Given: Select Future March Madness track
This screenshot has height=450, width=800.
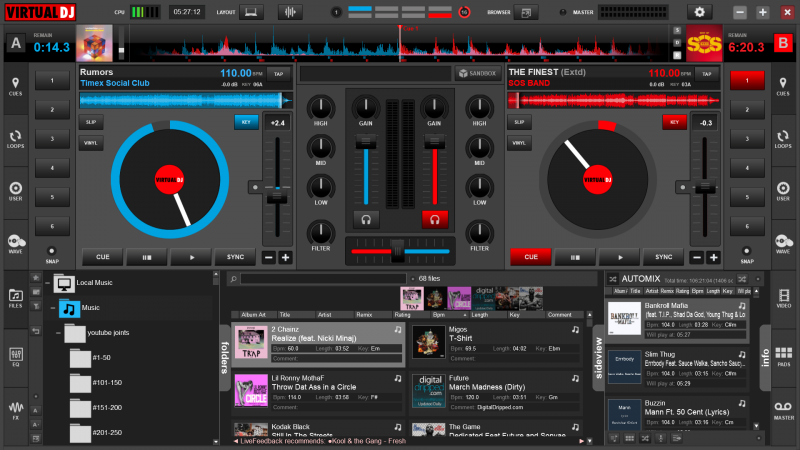Looking at the screenshot, I should pyautogui.click(x=495, y=392).
